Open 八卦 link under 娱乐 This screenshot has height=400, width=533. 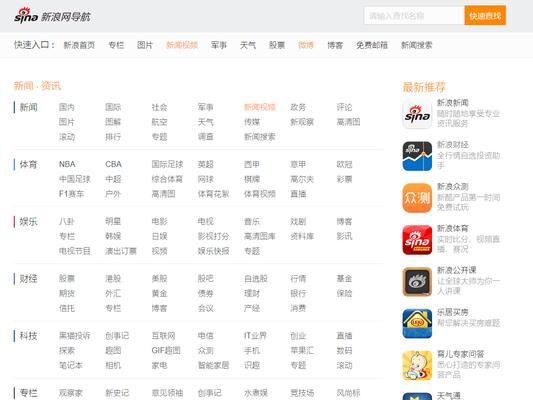pos(67,222)
